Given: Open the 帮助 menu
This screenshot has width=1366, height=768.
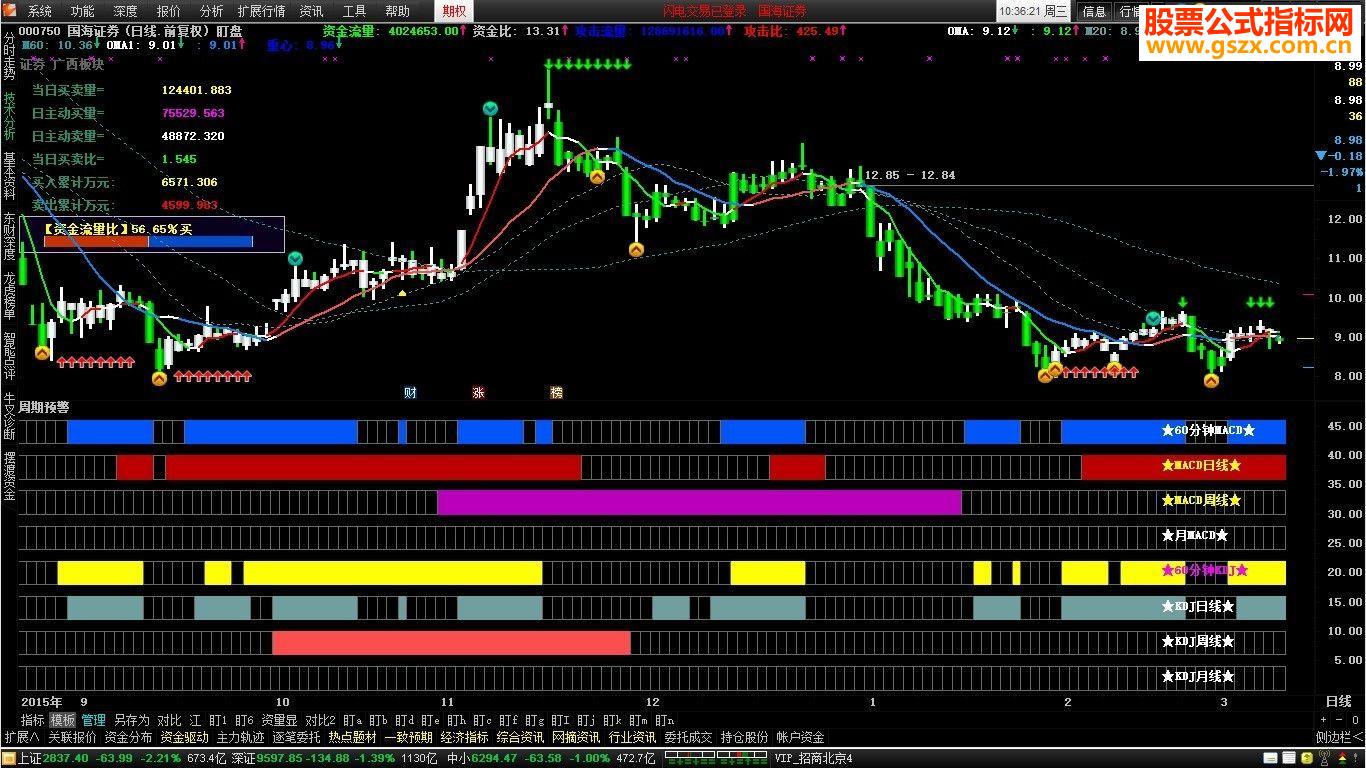Looking at the screenshot, I should coord(397,11).
